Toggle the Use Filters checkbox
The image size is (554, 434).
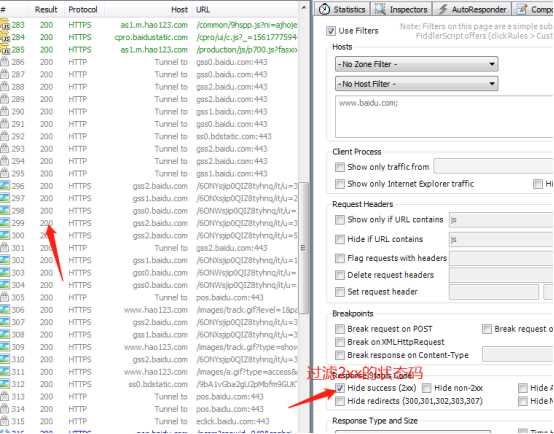click(x=331, y=31)
